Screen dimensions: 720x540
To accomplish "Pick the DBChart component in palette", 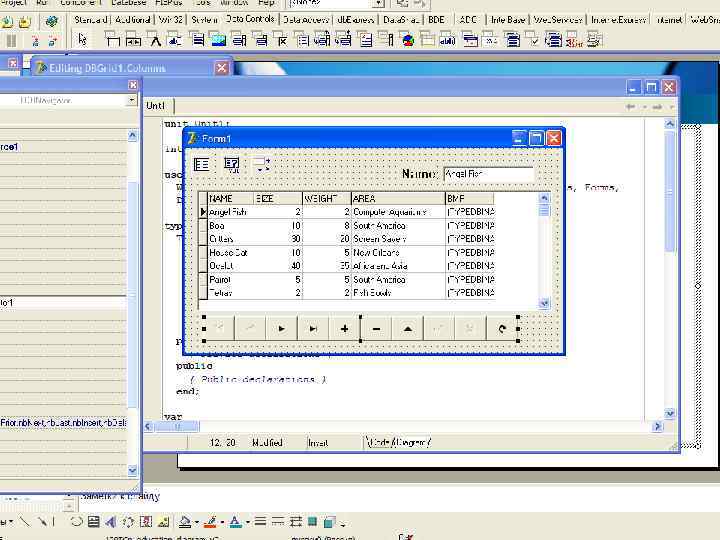I will click(408, 40).
